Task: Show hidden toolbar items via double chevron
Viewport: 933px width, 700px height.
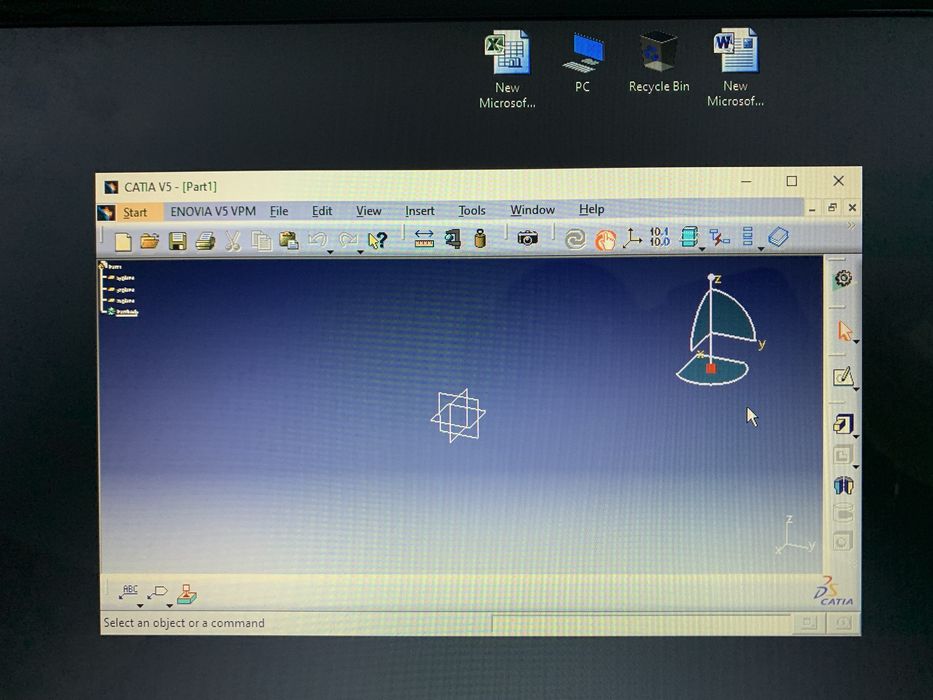Action: click(x=851, y=225)
